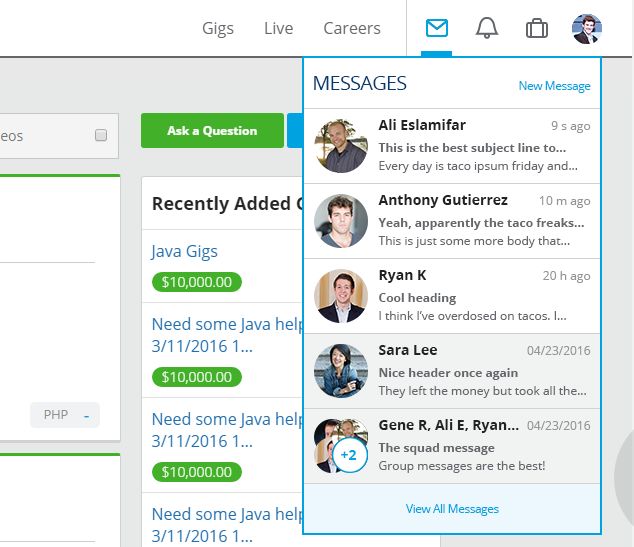Toggle the checkbox next to 'eos' filter
Screen dimensions: 634x547
point(101,135)
